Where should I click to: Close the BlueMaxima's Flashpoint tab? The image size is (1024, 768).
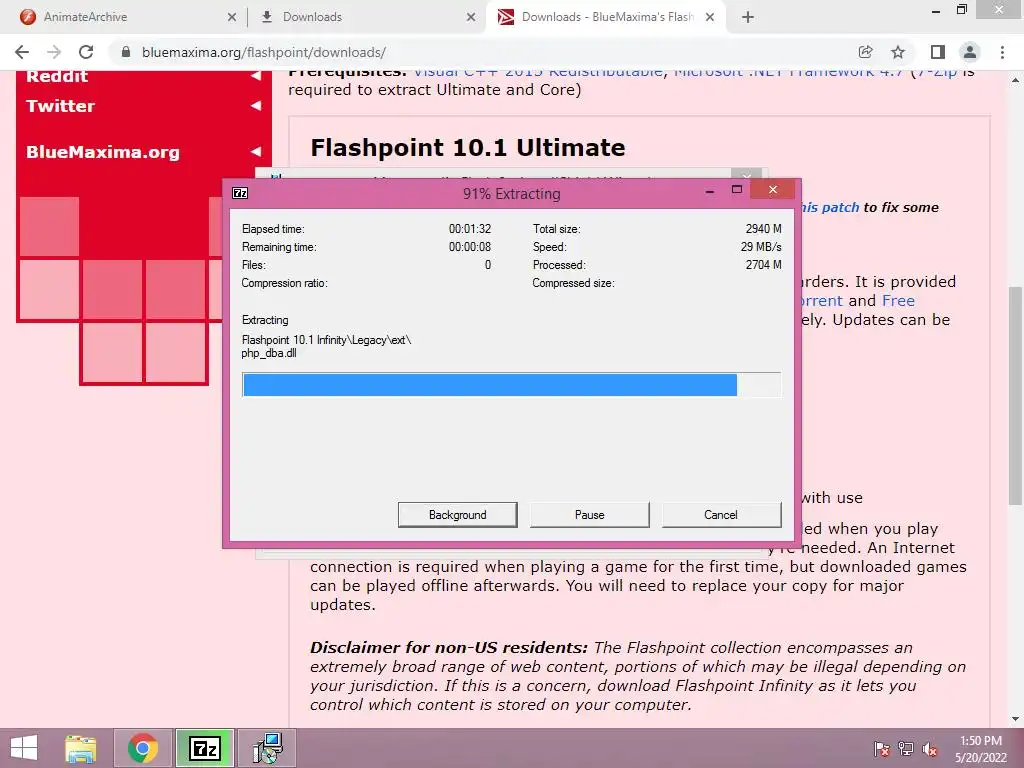pyautogui.click(x=710, y=17)
